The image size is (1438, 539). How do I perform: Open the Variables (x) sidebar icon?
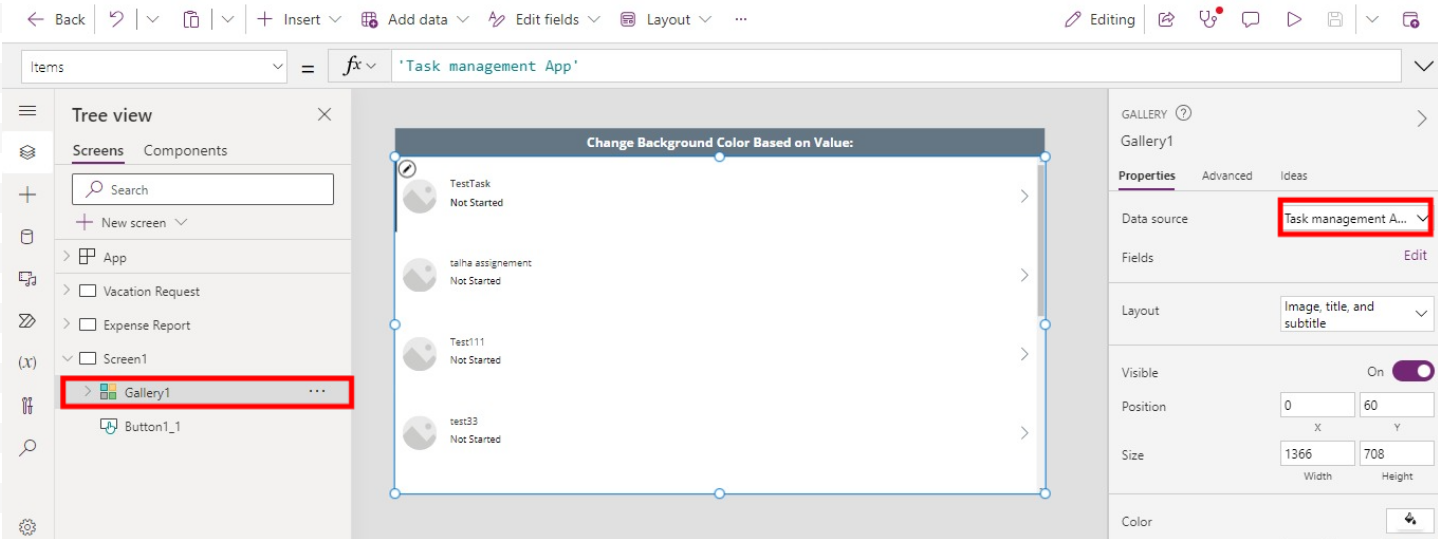point(27,362)
